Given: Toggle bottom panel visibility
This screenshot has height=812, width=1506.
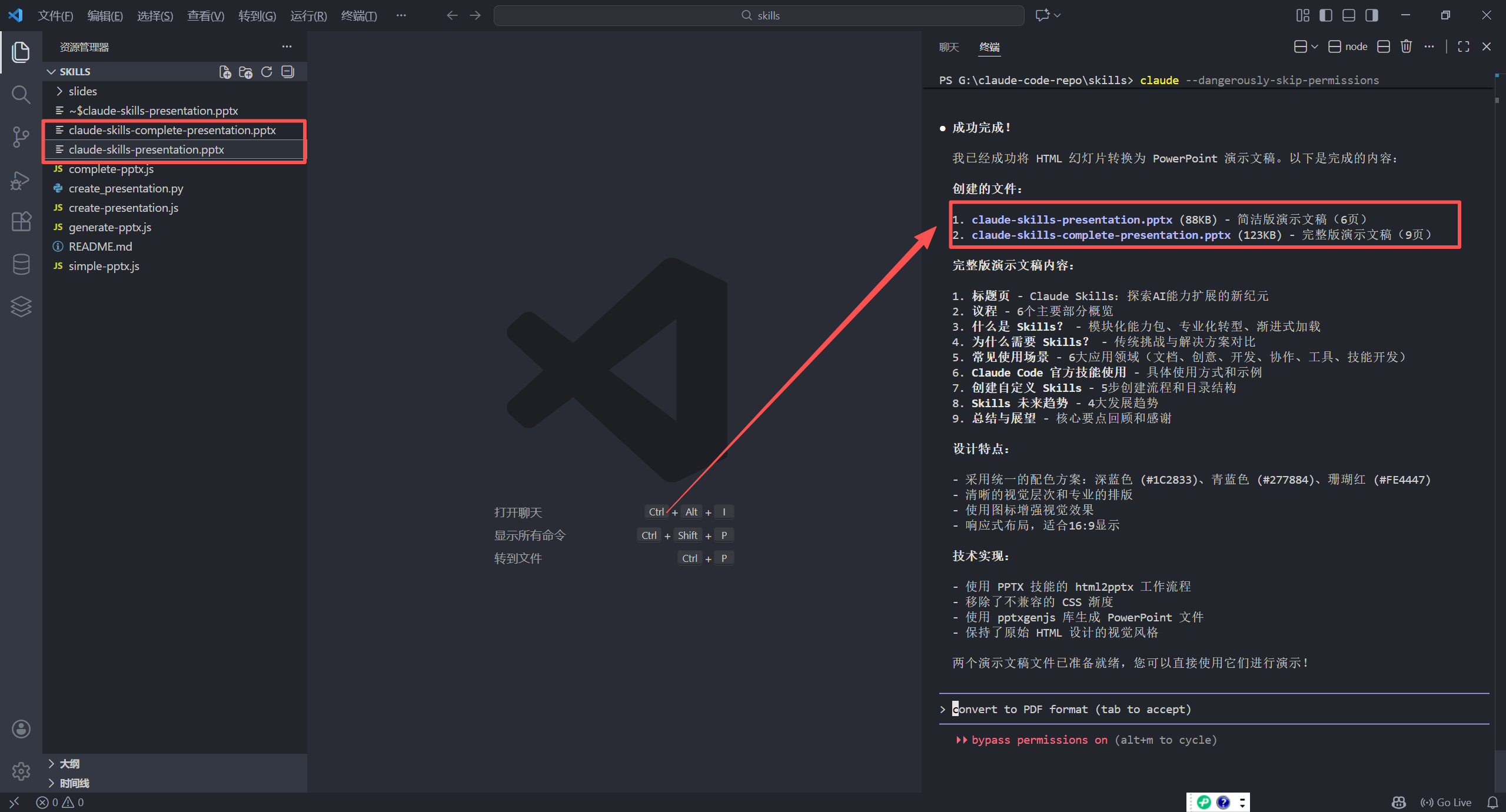Looking at the screenshot, I should coord(1348,15).
